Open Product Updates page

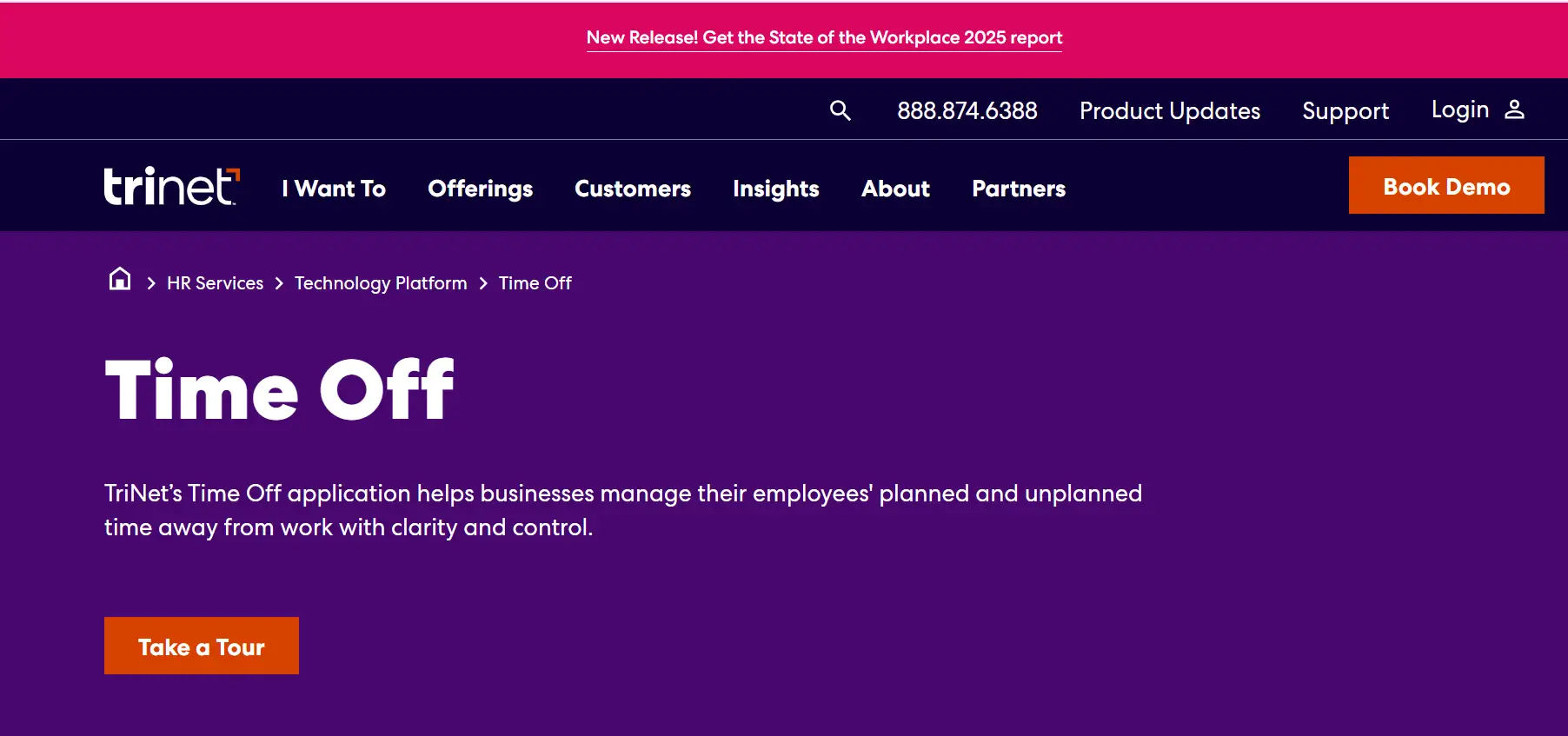pos(1169,111)
